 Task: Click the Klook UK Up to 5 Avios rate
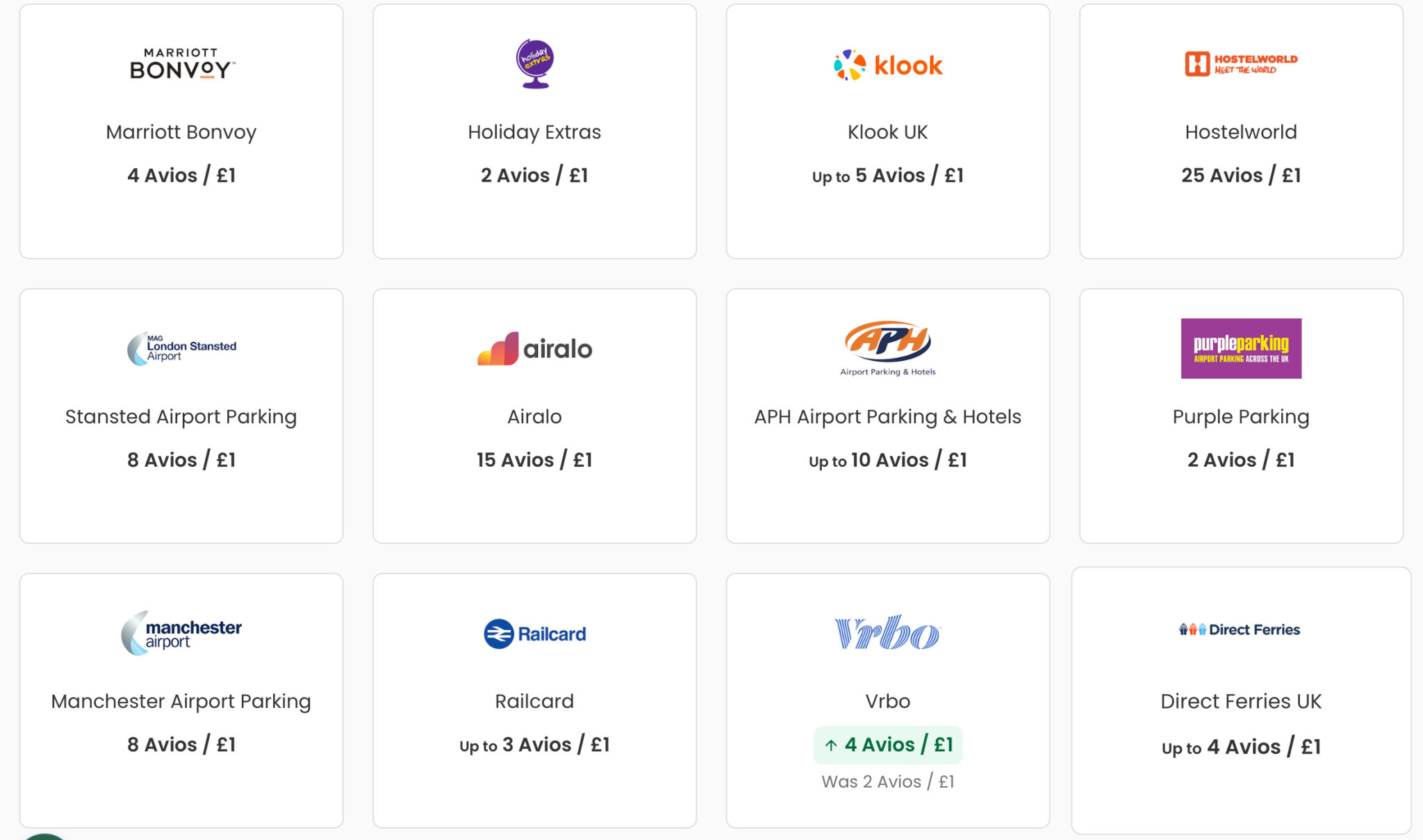tap(888, 176)
